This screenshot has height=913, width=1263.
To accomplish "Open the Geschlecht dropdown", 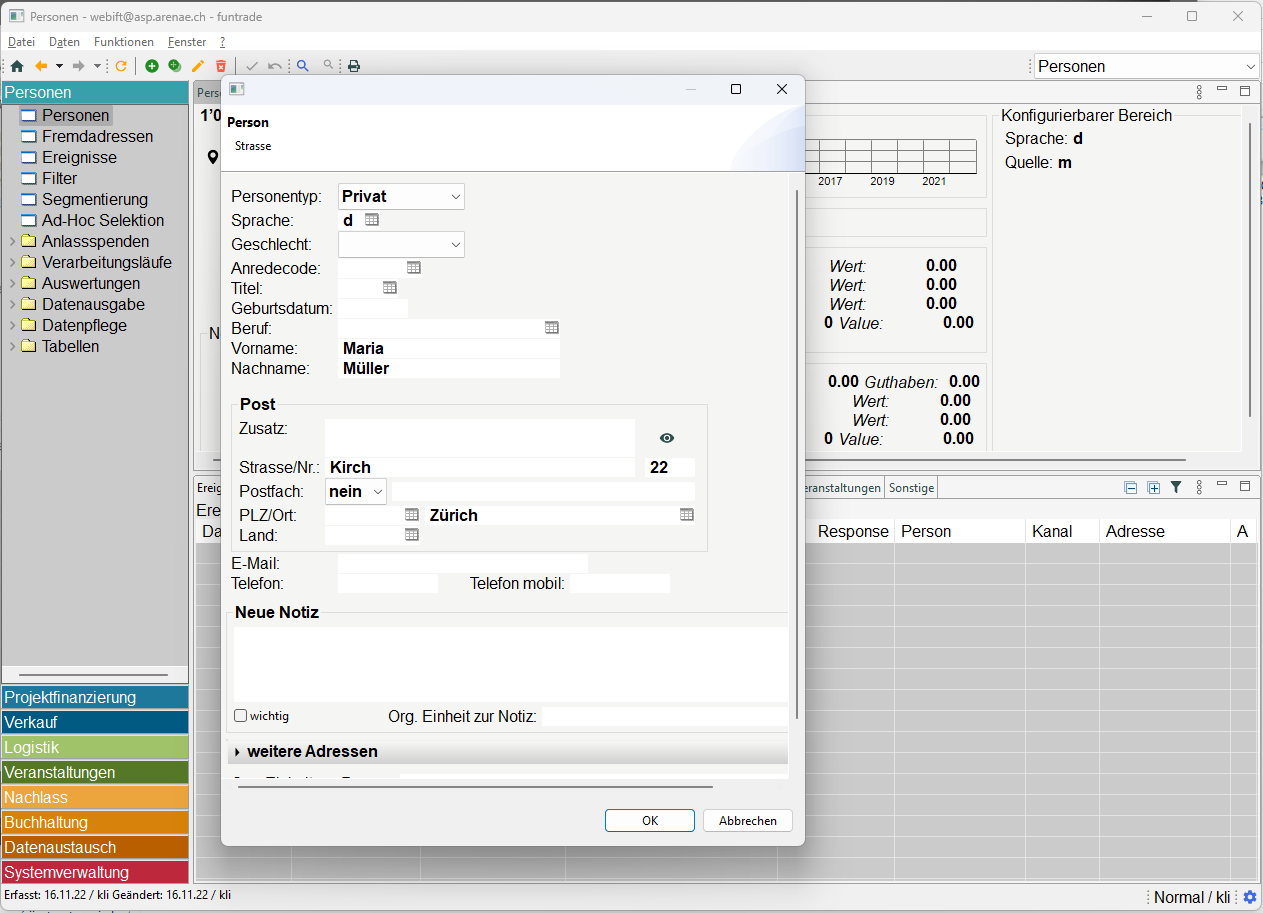I will coord(401,245).
